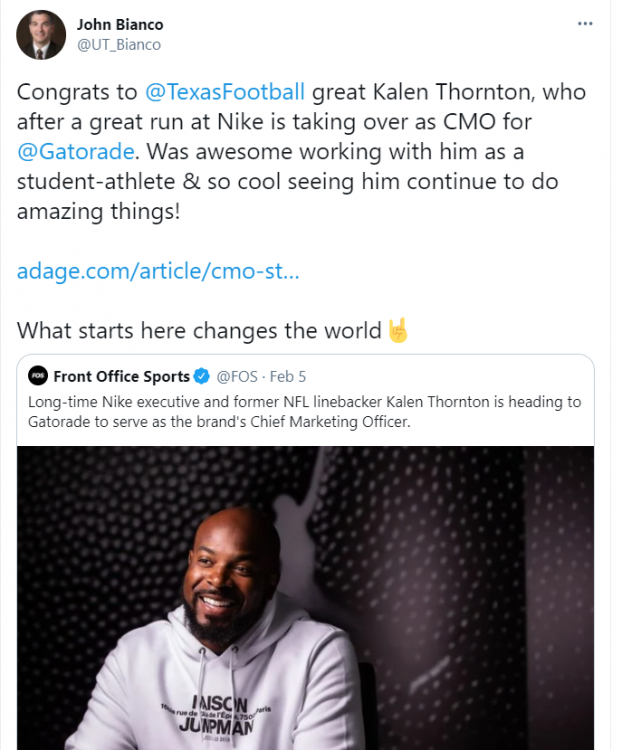Click the @UT_Bianco handle
Image resolution: width=622 pixels, height=750 pixels.
[119, 44]
